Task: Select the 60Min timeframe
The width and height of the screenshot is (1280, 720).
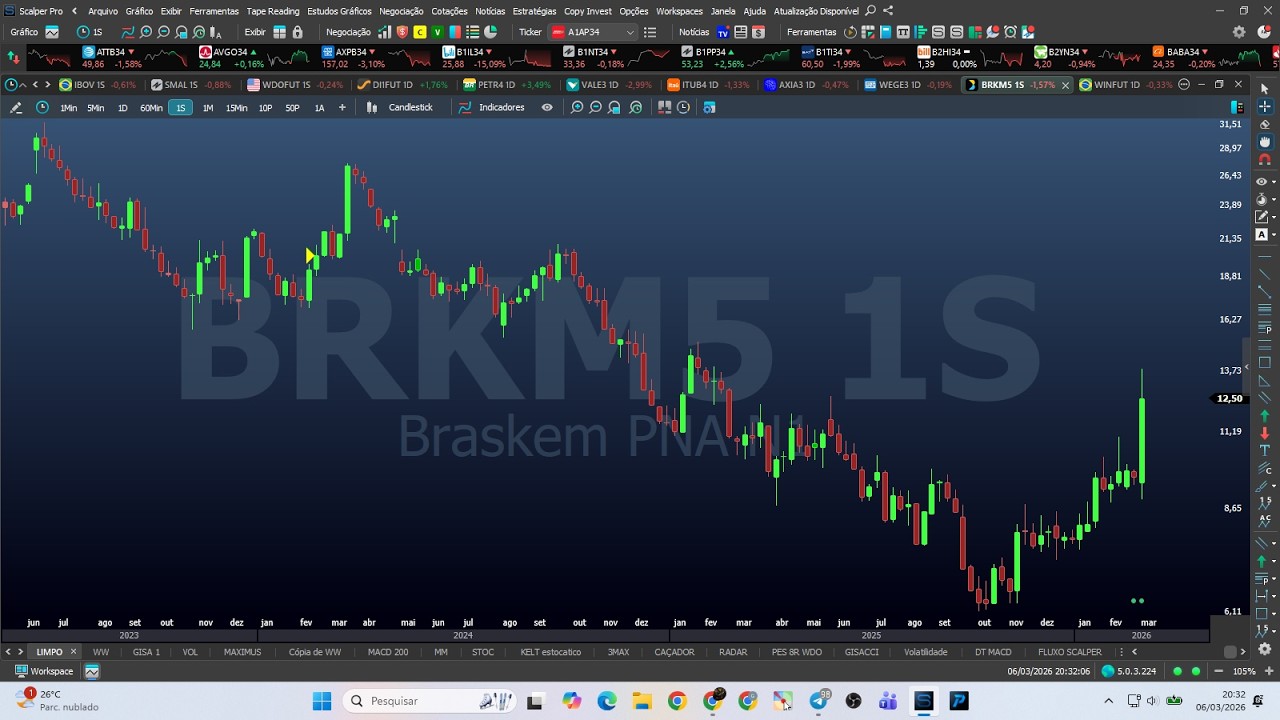Action: click(151, 107)
